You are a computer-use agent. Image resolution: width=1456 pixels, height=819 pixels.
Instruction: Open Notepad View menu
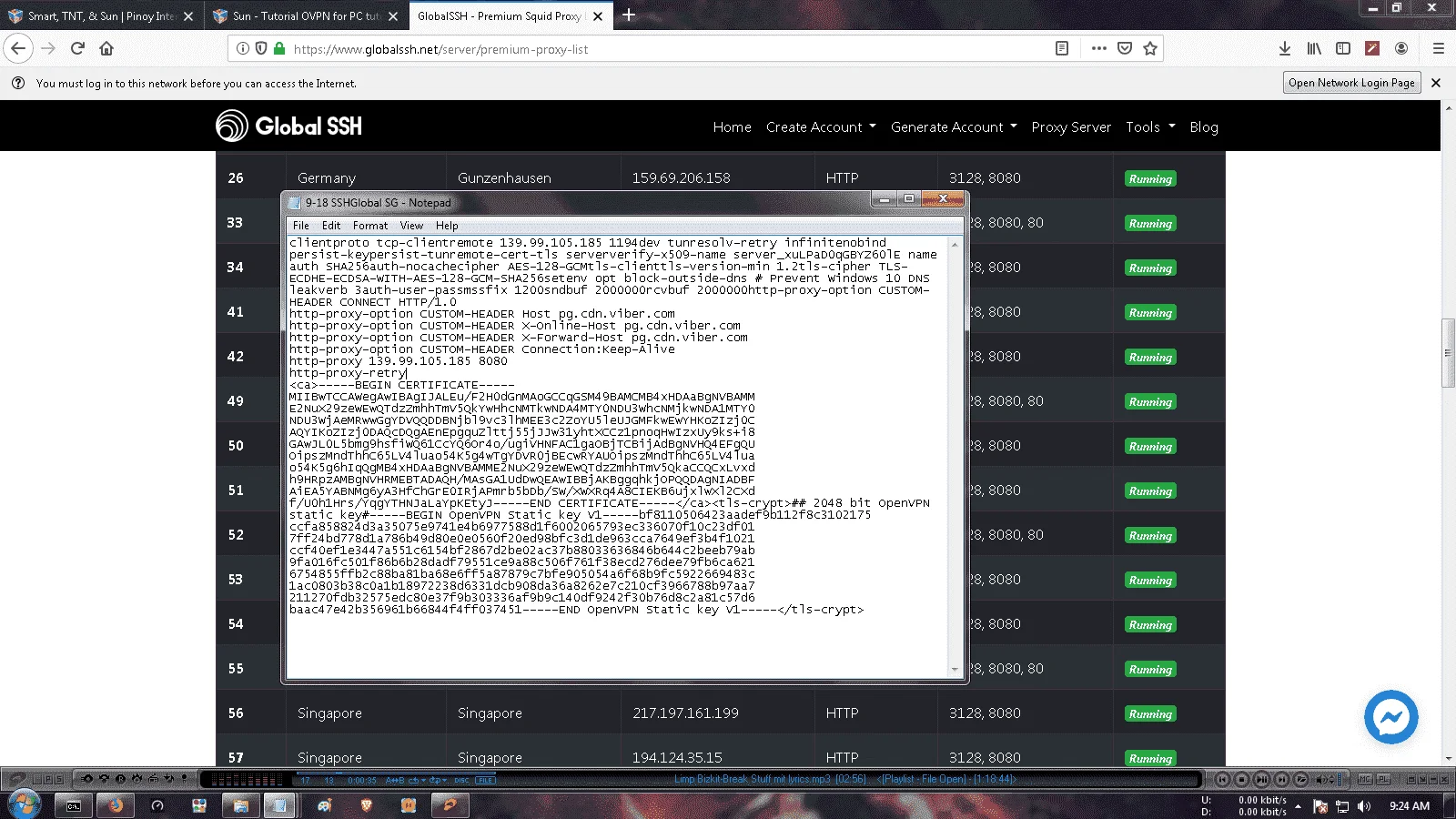pyautogui.click(x=411, y=226)
